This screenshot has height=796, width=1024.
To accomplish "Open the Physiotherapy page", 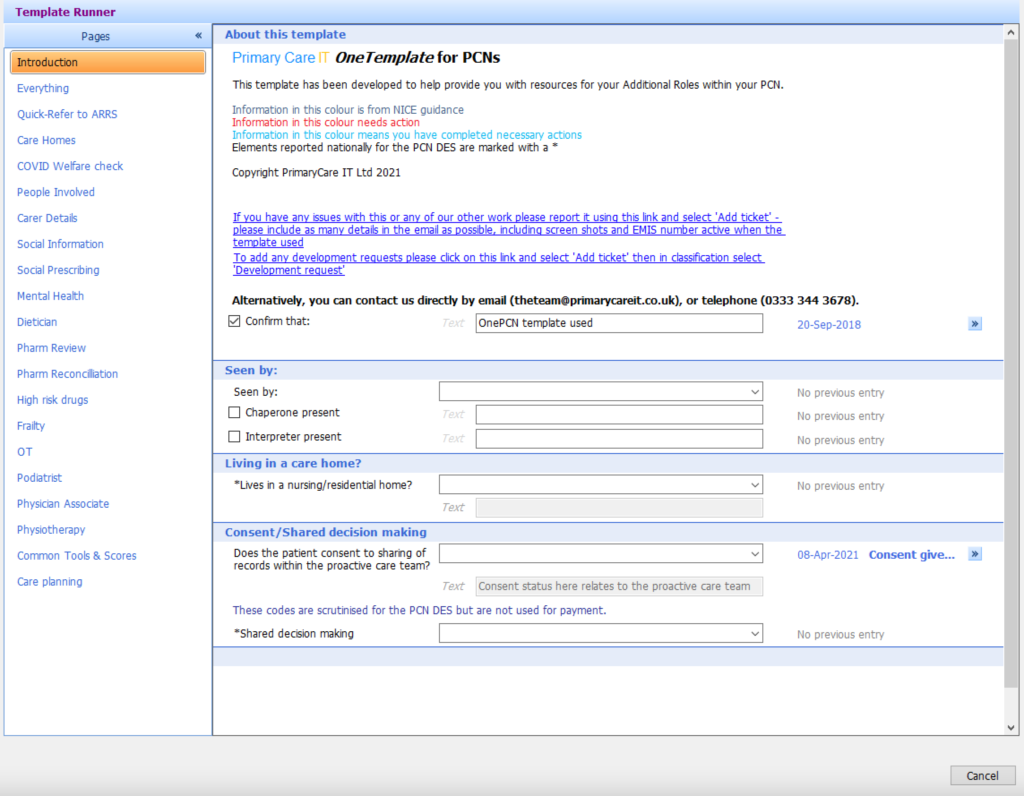I will 51,530.
